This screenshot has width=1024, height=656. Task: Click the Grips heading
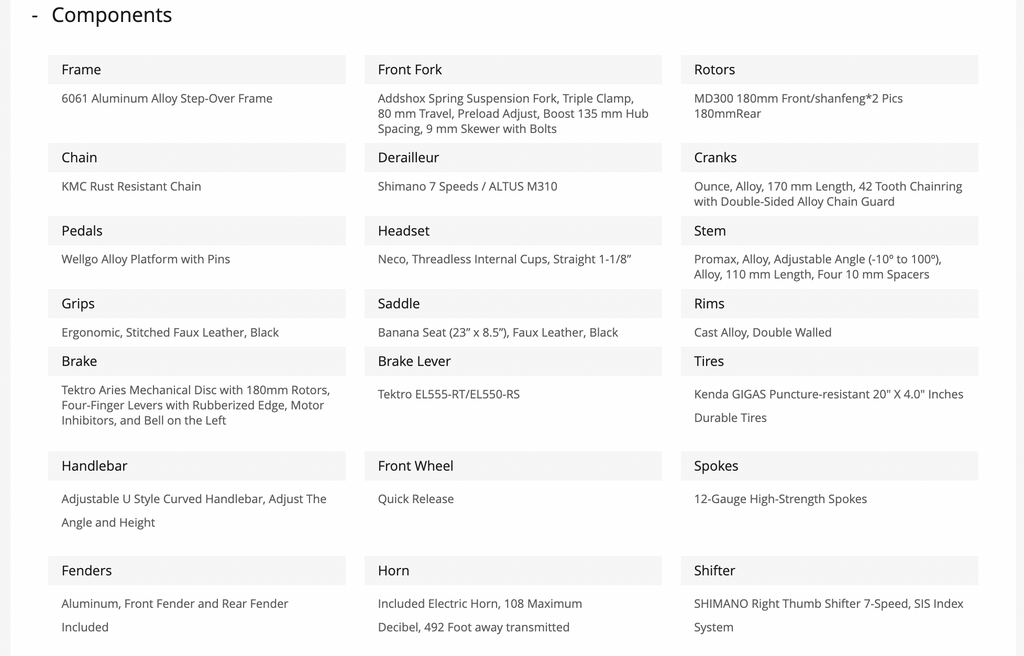point(78,304)
